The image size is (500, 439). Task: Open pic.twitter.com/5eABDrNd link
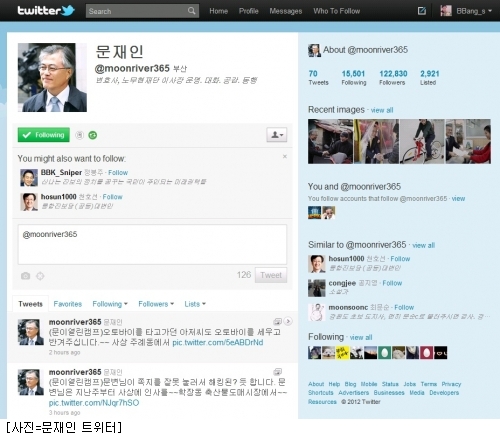(218, 343)
